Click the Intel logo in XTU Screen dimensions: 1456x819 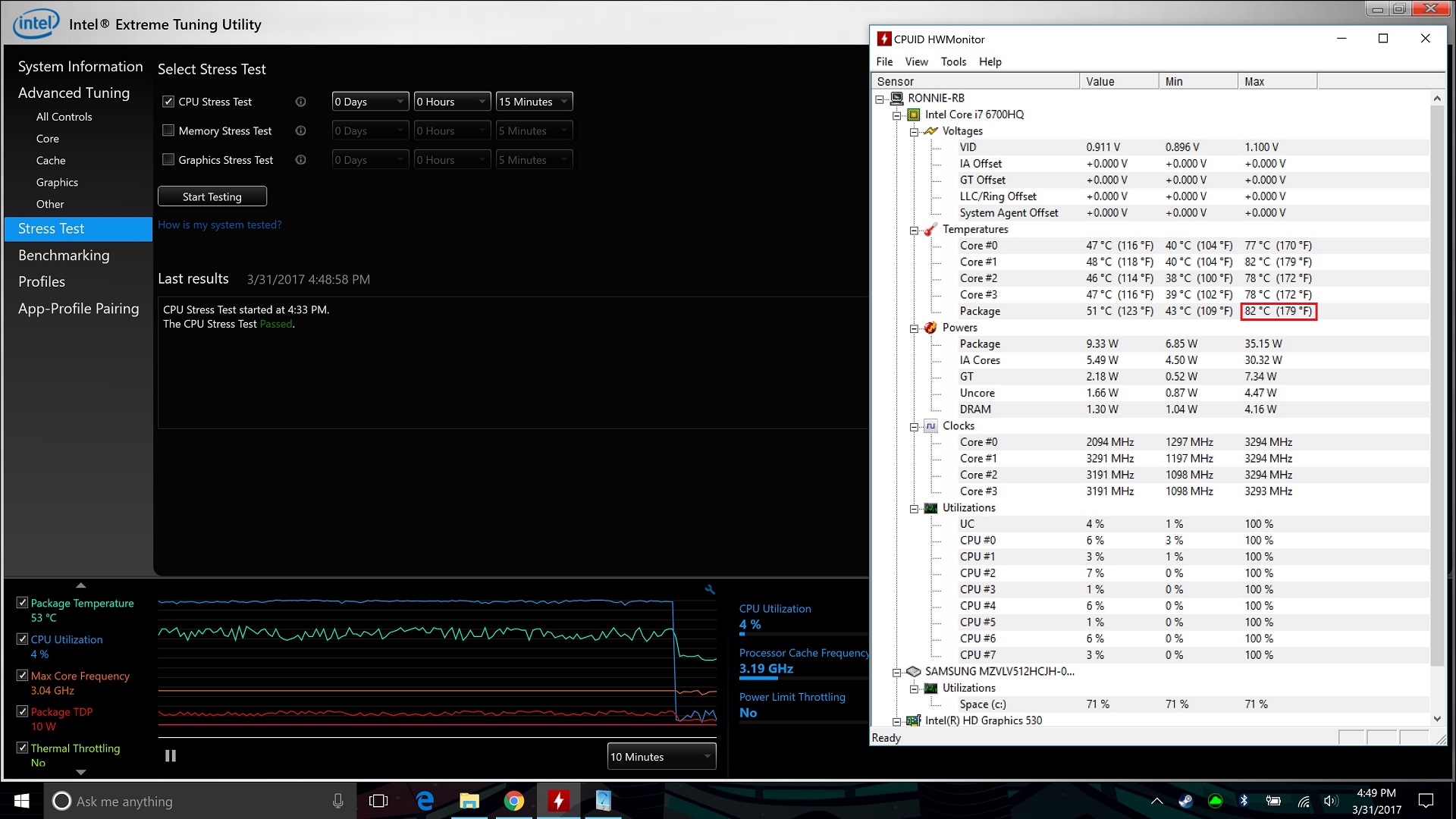coord(36,24)
